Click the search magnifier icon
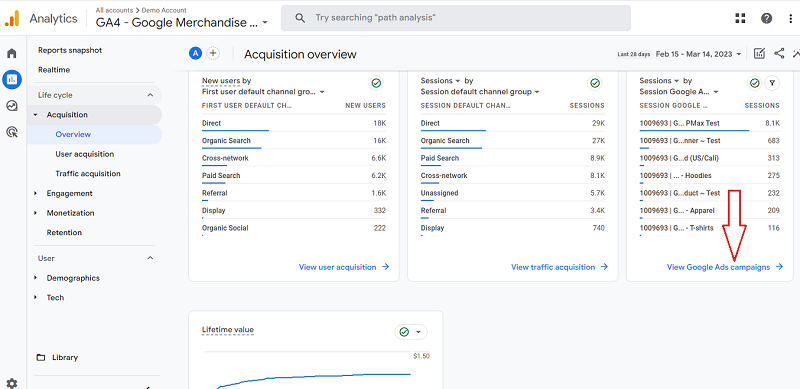 click(301, 18)
